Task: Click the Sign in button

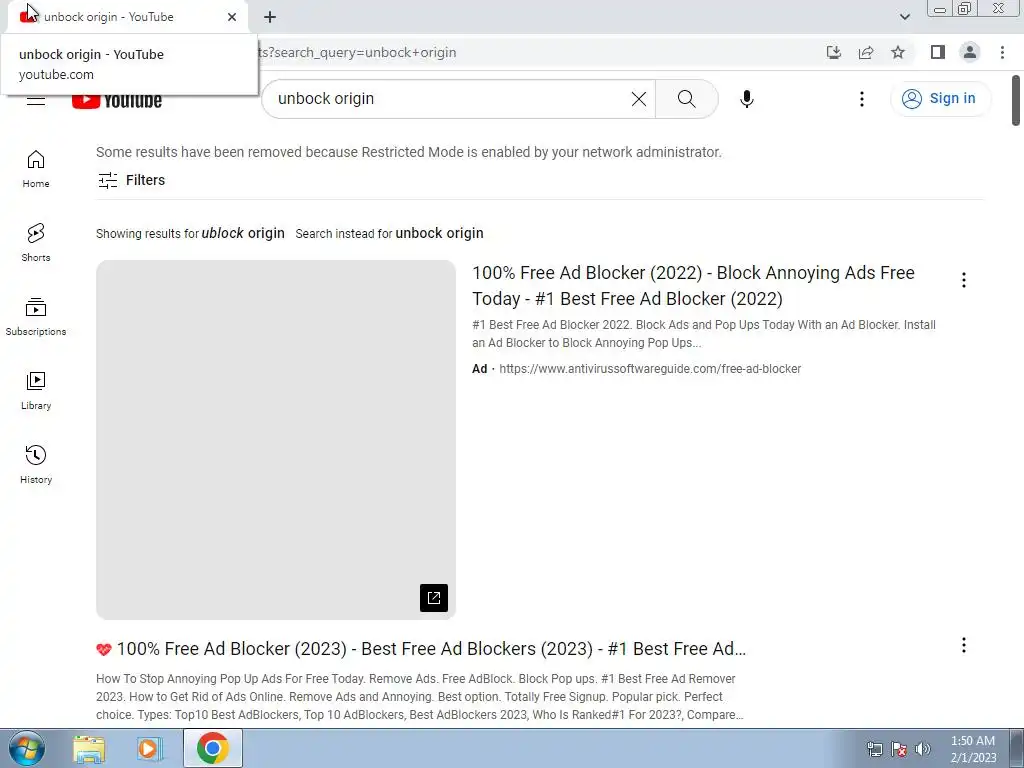Action: 940,99
